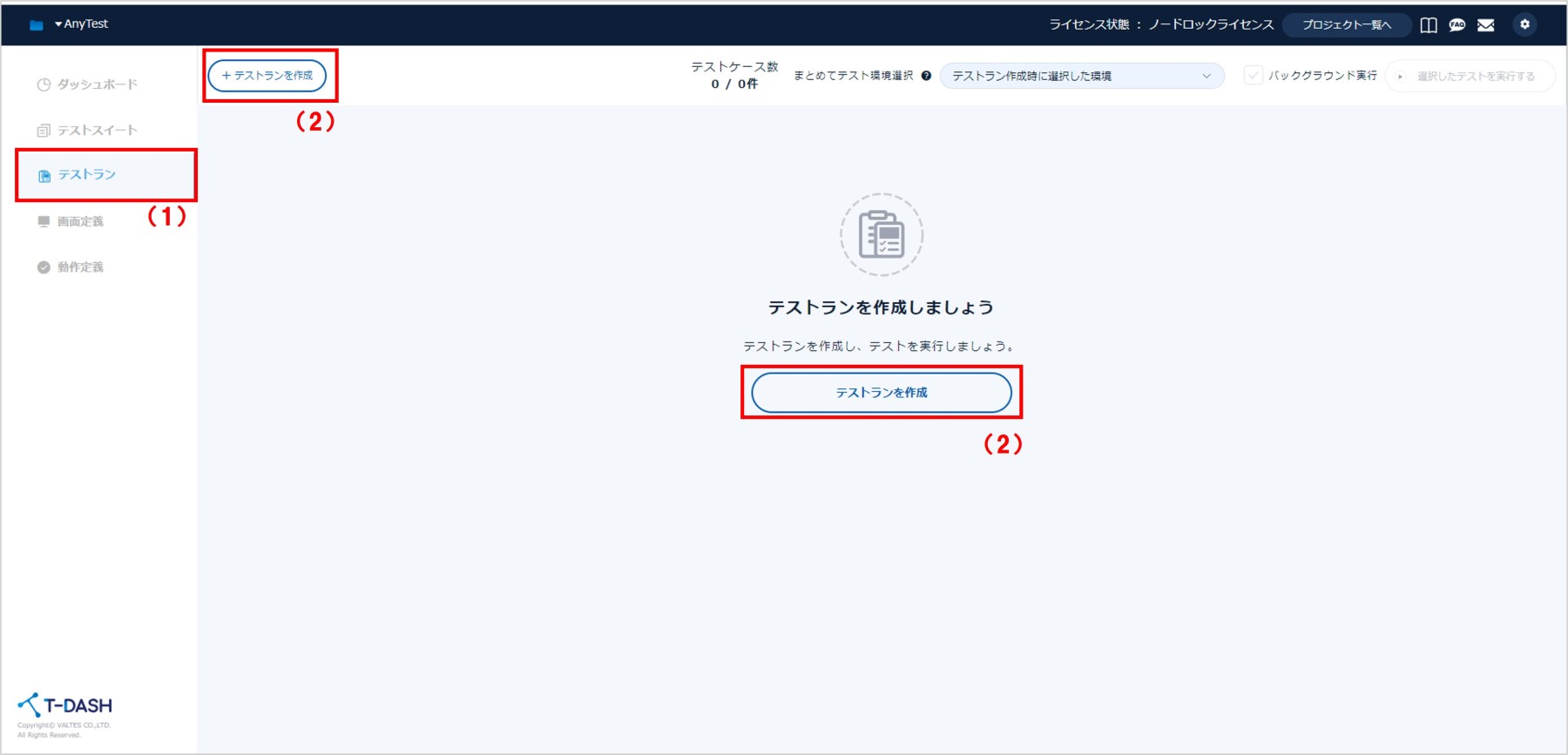Open settings with the gear icon
The height and width of the screenshot is (755, 1568).
(x=1524, y=24)
